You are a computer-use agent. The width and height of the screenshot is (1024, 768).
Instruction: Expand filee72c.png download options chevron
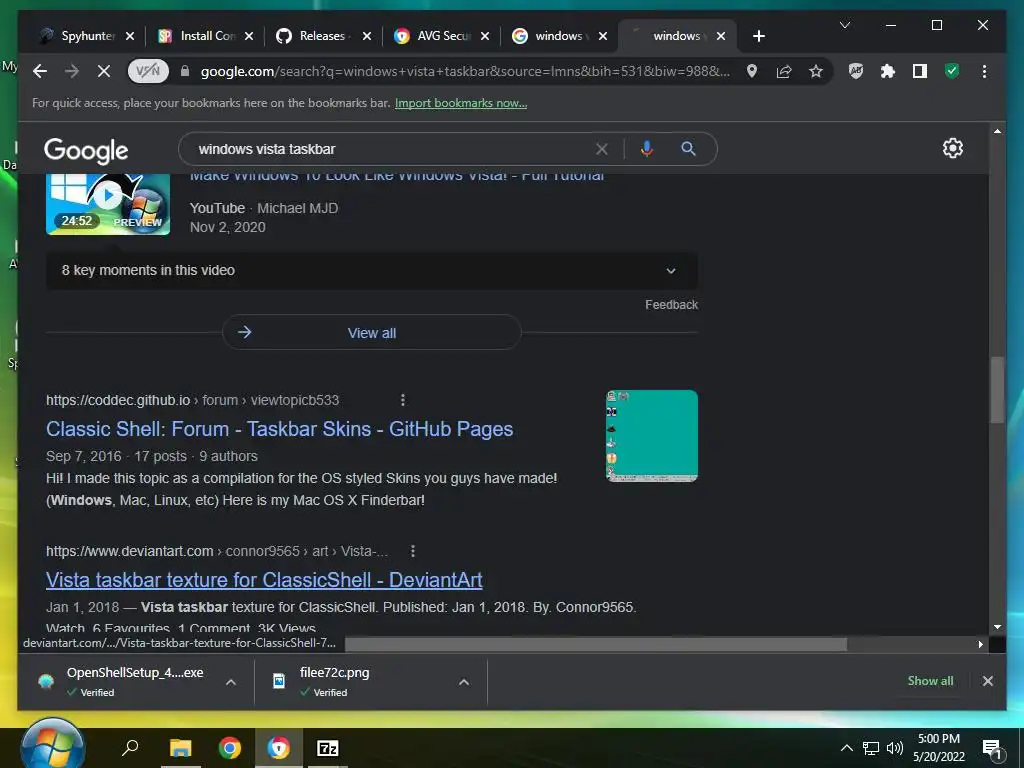pyautogui.click(x=464, y=682)
